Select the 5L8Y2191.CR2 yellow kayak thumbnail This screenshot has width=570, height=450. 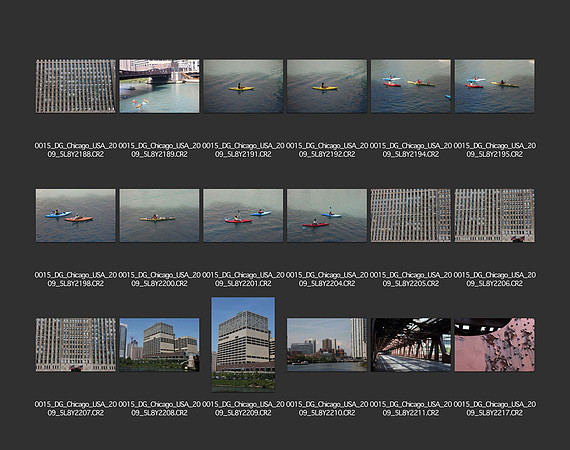point(243,86)
